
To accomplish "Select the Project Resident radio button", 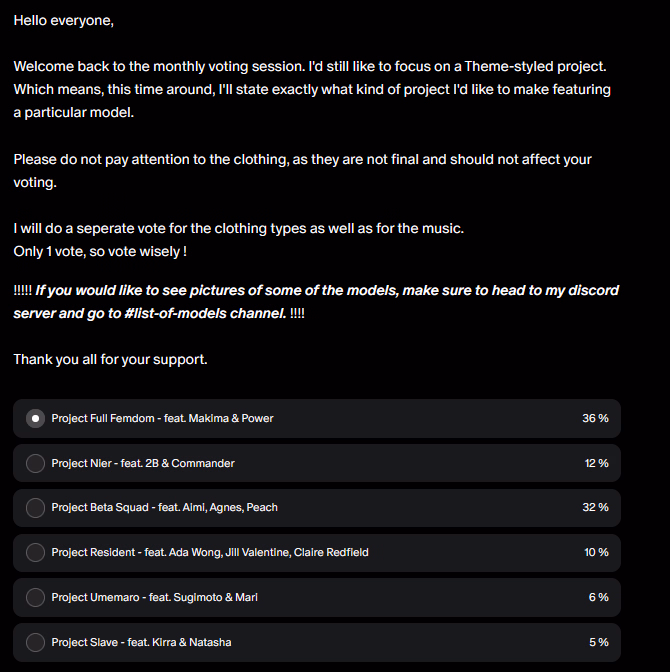I will coord(36,552).
